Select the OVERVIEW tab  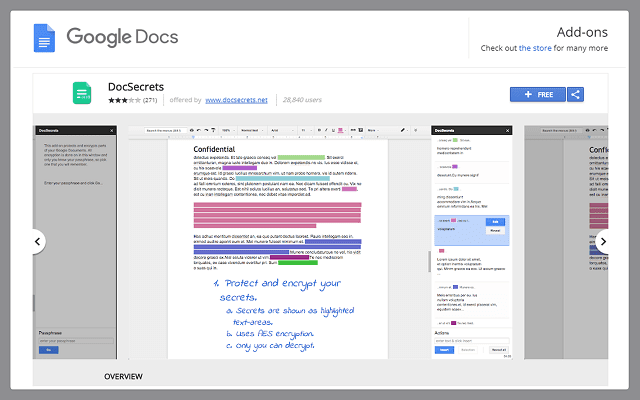point(123,376)
